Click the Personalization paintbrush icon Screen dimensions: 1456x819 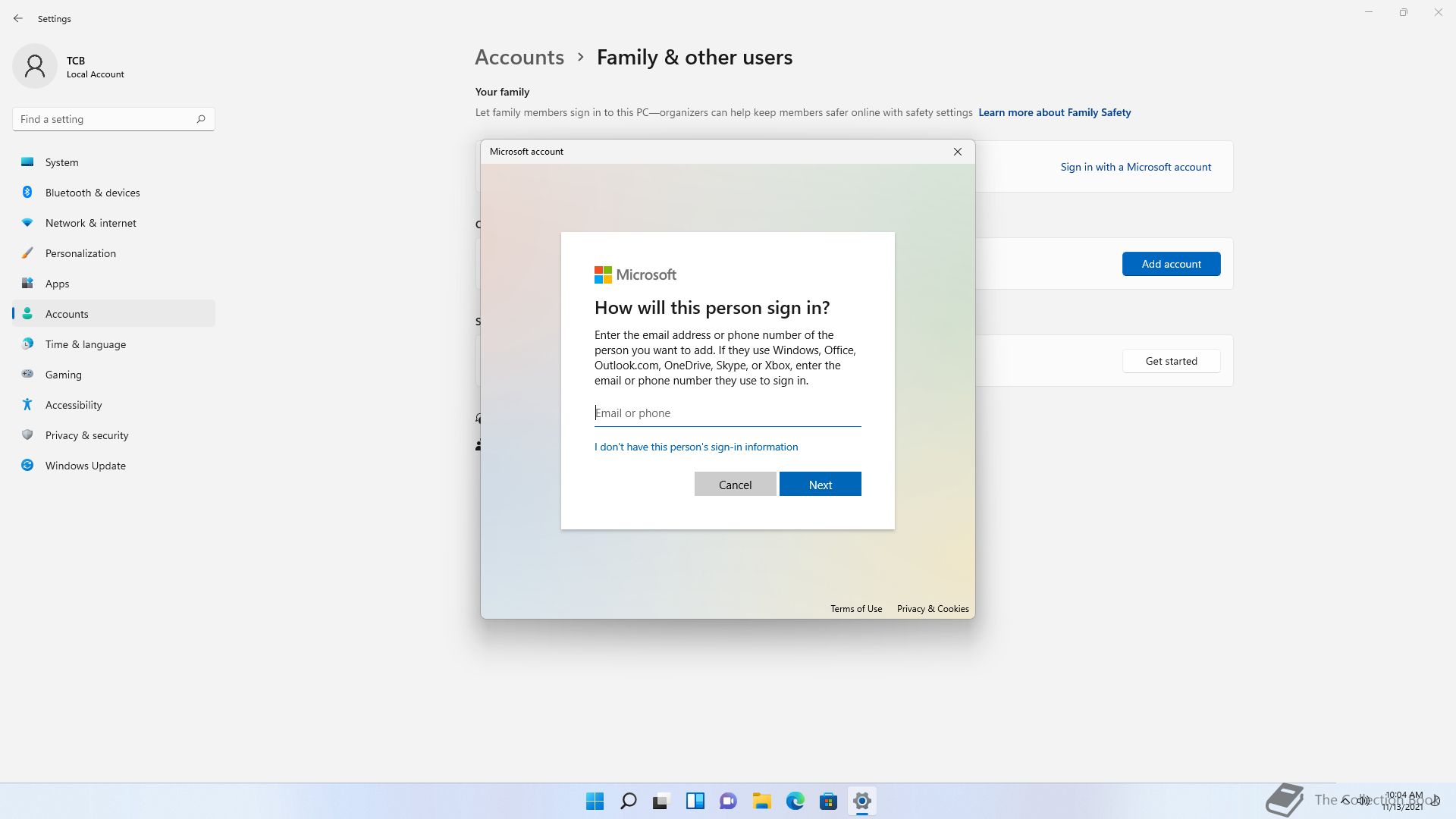point(27,253)
